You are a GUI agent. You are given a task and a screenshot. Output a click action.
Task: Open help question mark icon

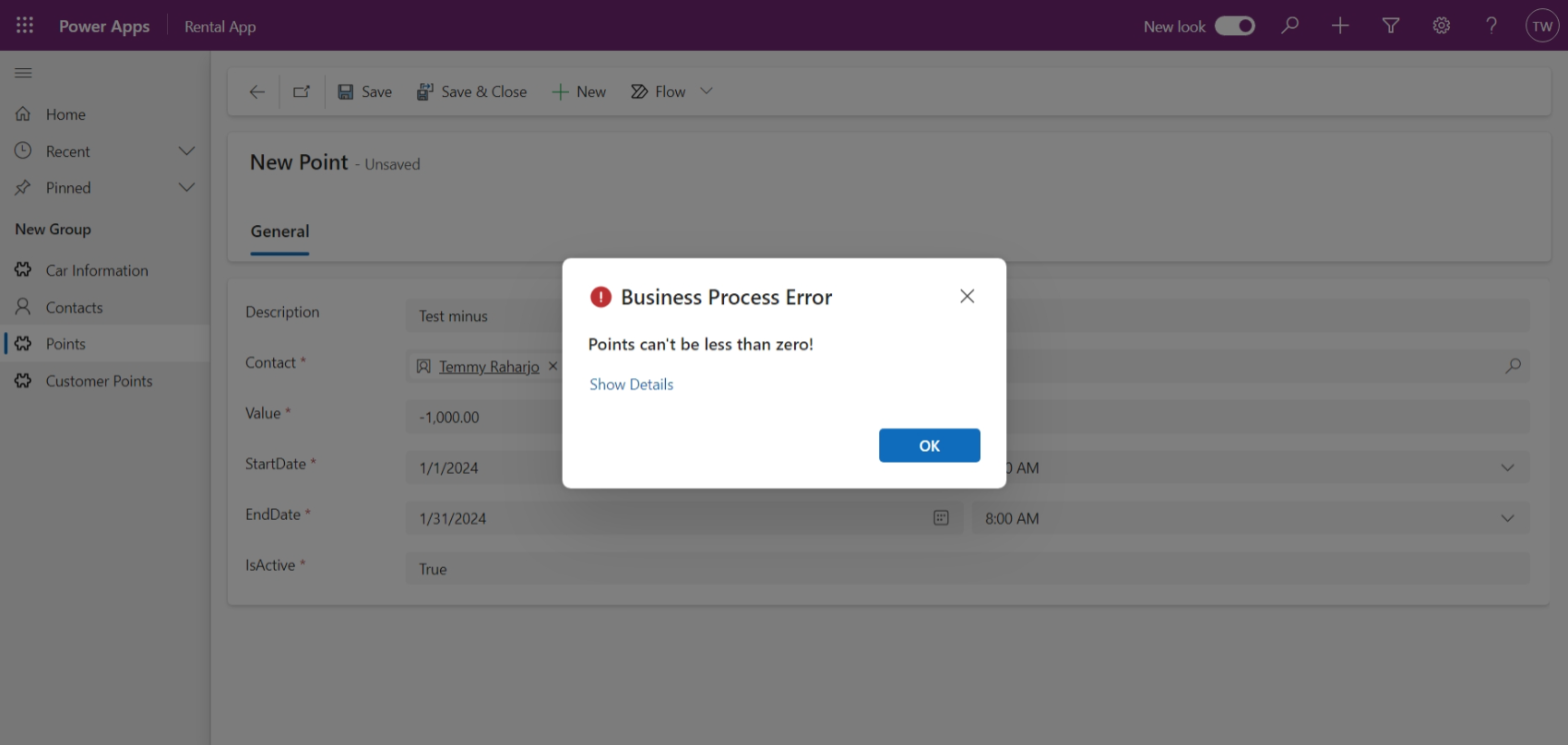[1491, 26]
